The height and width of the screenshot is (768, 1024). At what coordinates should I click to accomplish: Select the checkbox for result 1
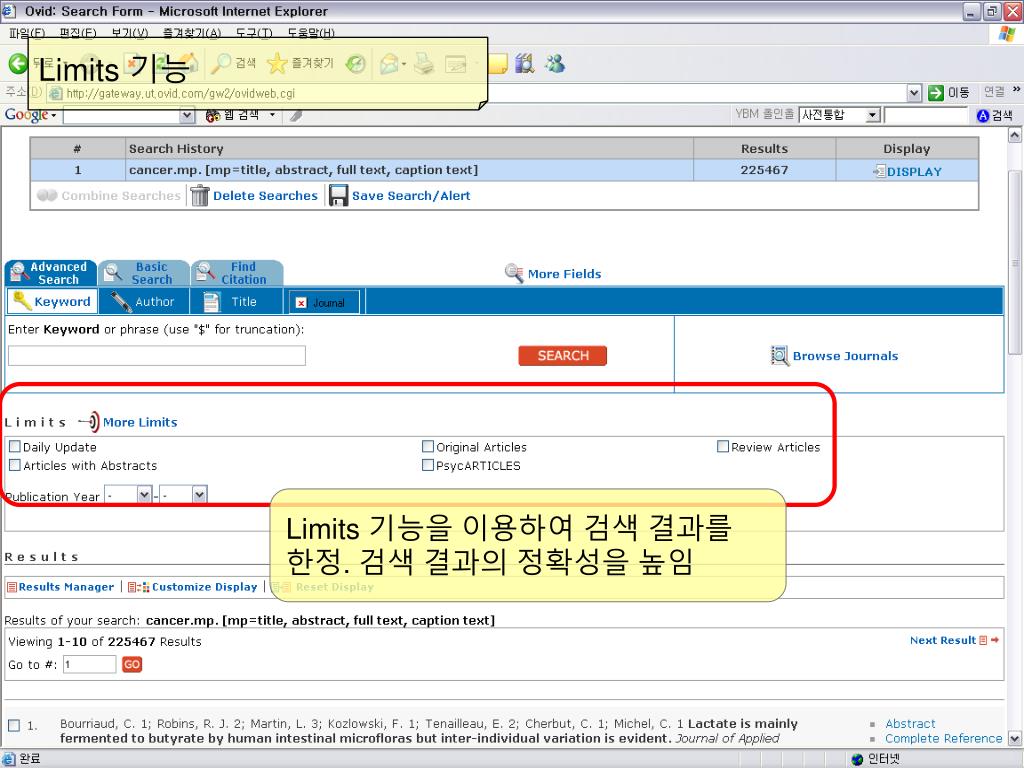click(14, 725)
